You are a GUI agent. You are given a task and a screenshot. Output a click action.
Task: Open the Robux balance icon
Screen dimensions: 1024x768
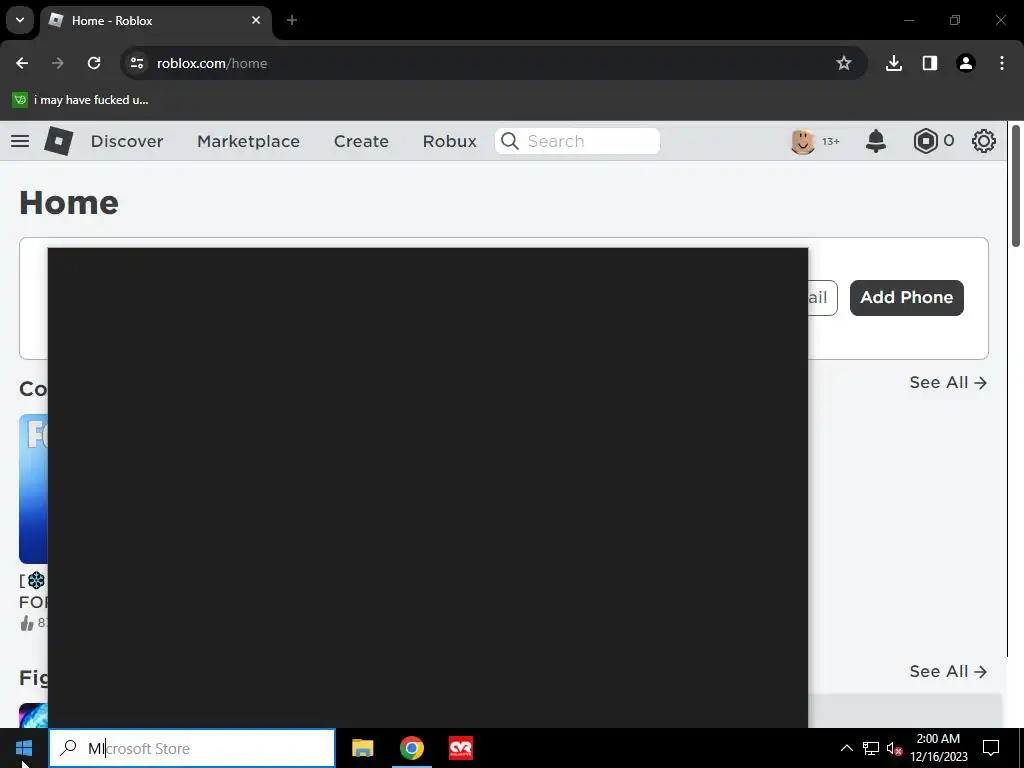925,141
